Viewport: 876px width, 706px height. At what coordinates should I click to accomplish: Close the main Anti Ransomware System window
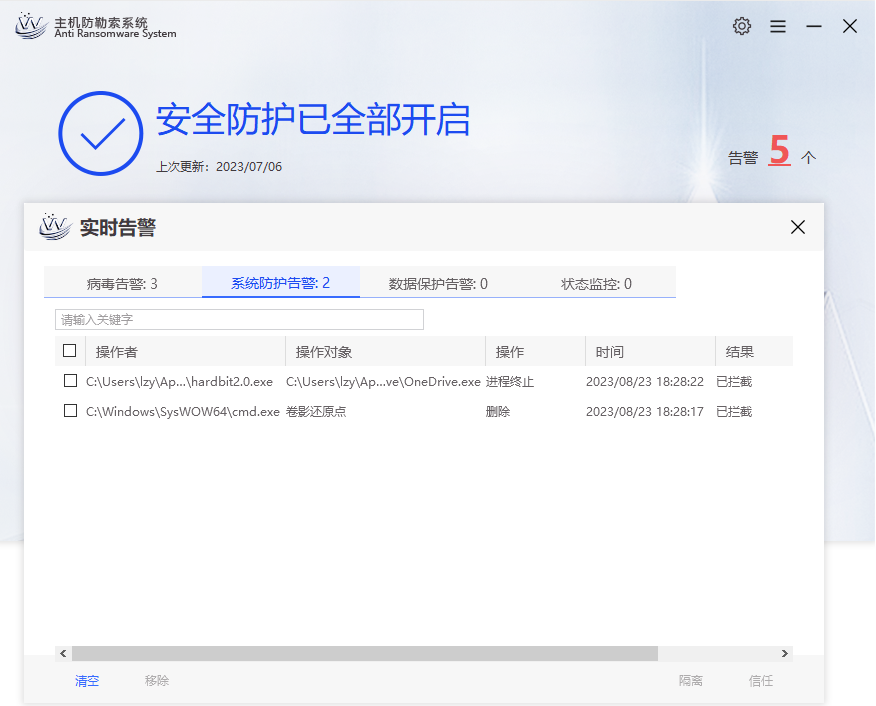[850, 26]
